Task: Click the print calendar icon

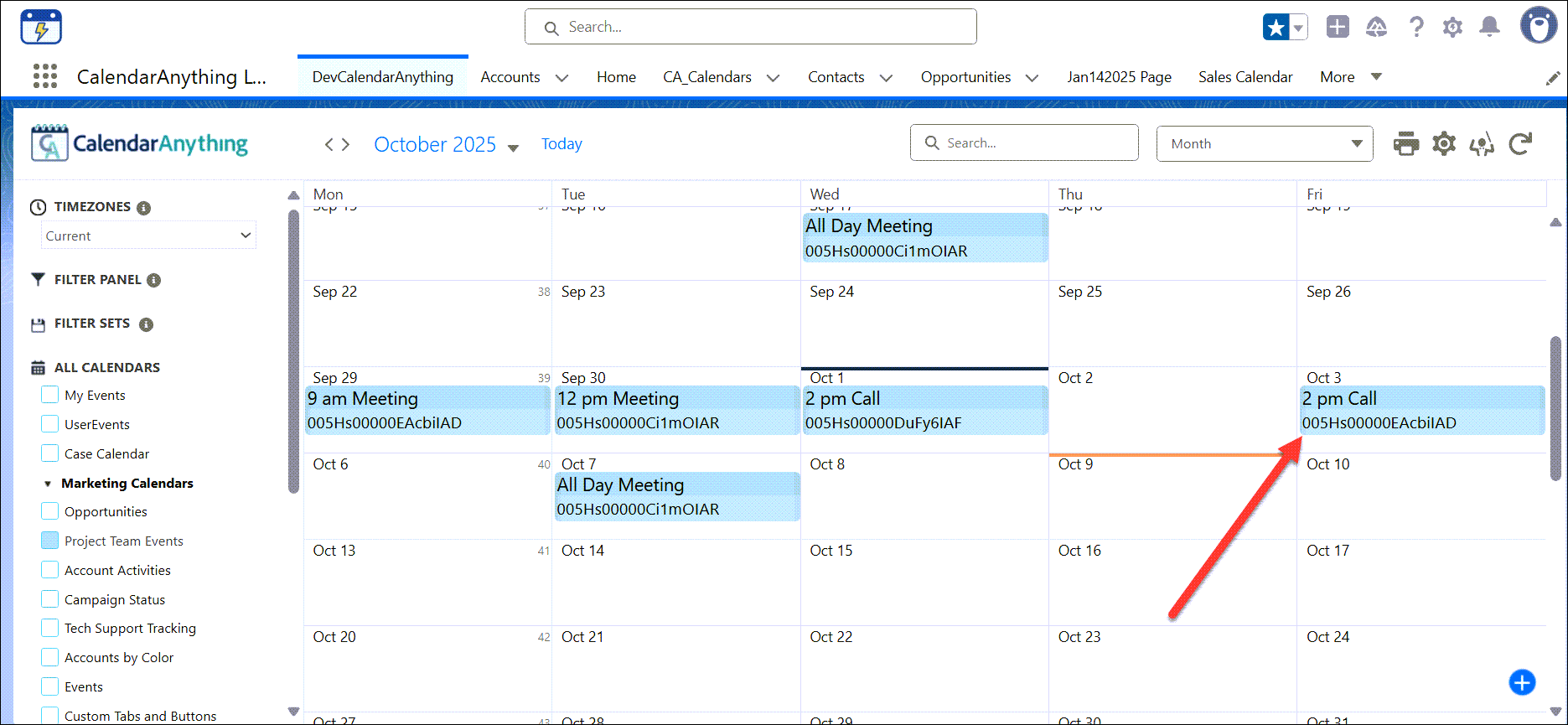Action: [1405, 144]
